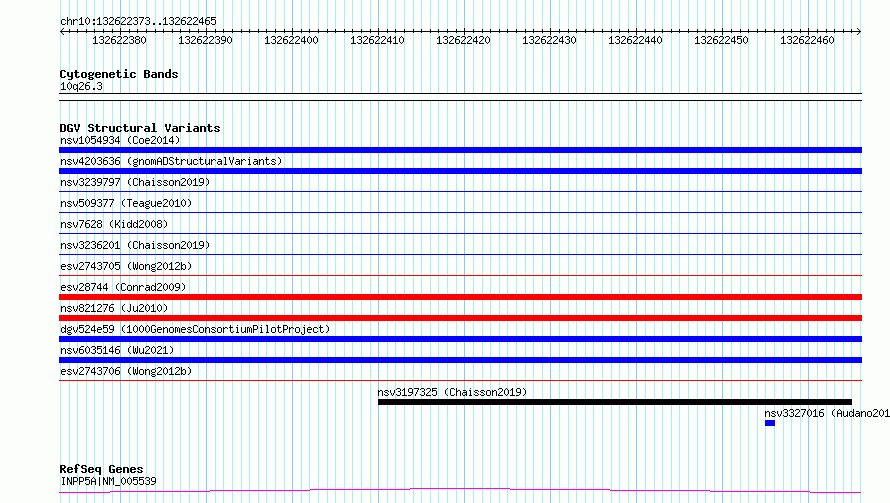Click the chr10:132622373..132622465 region label

click(138, 21)
